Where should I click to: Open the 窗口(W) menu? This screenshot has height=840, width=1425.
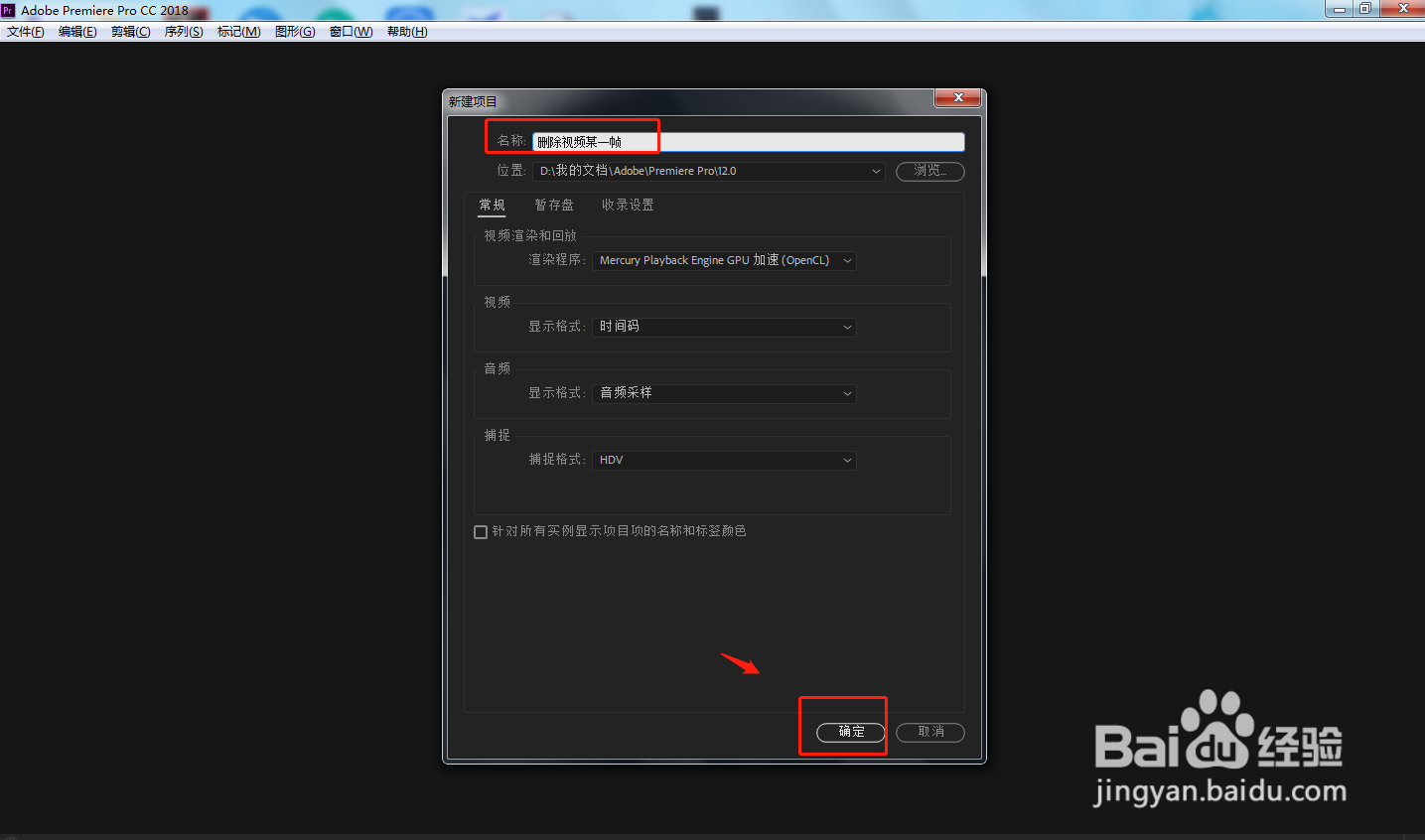(352, 32)
